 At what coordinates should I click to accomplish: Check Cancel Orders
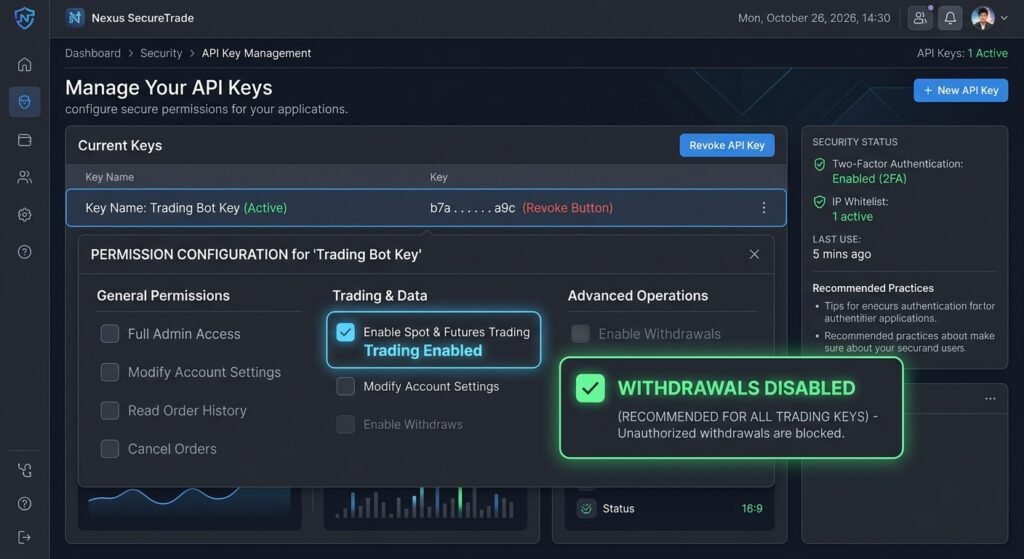point(110,449)
